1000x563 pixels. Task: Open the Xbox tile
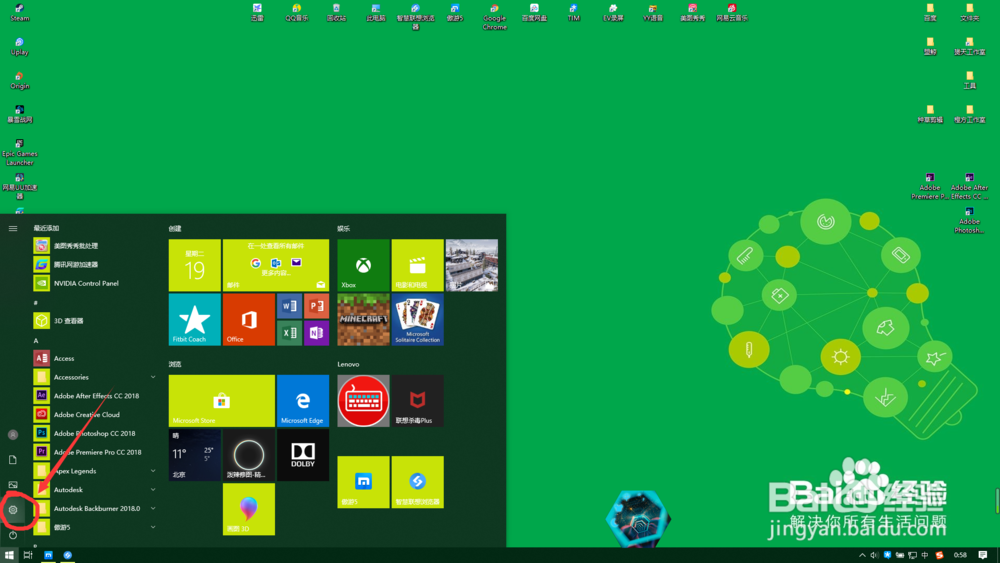pyautogui.click(x=363, y=265)
